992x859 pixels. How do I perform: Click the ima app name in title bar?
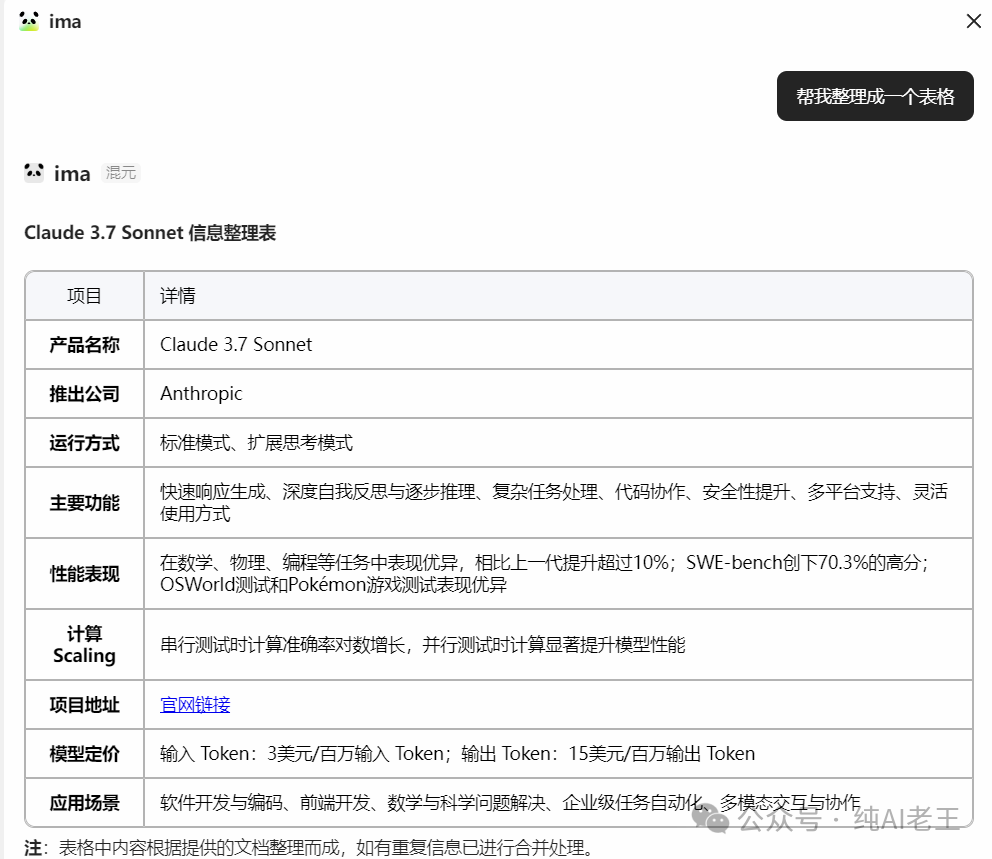pyautogui.click(x=65, y=22)
